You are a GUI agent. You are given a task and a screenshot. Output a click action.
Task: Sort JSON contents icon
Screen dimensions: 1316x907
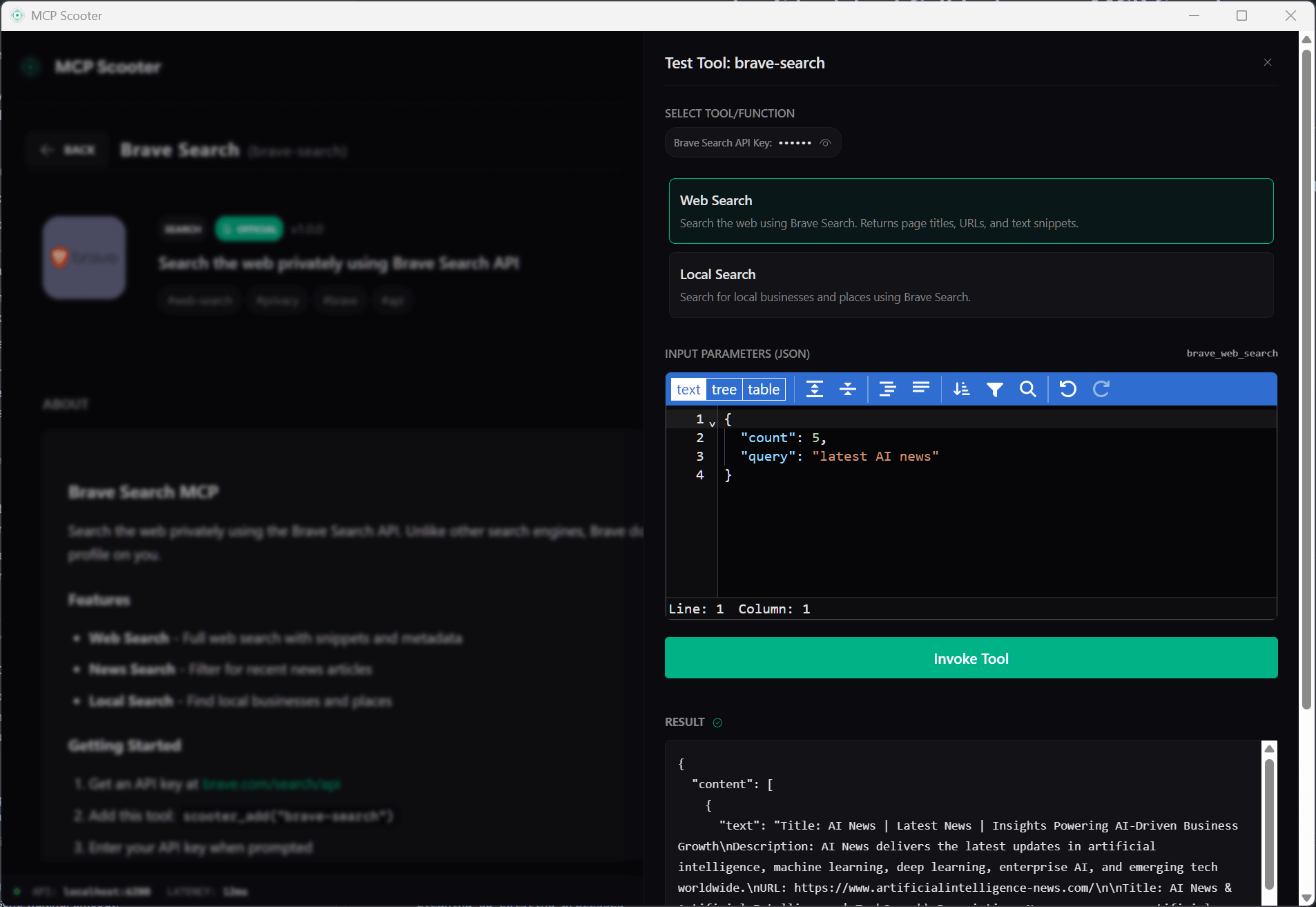961,389
